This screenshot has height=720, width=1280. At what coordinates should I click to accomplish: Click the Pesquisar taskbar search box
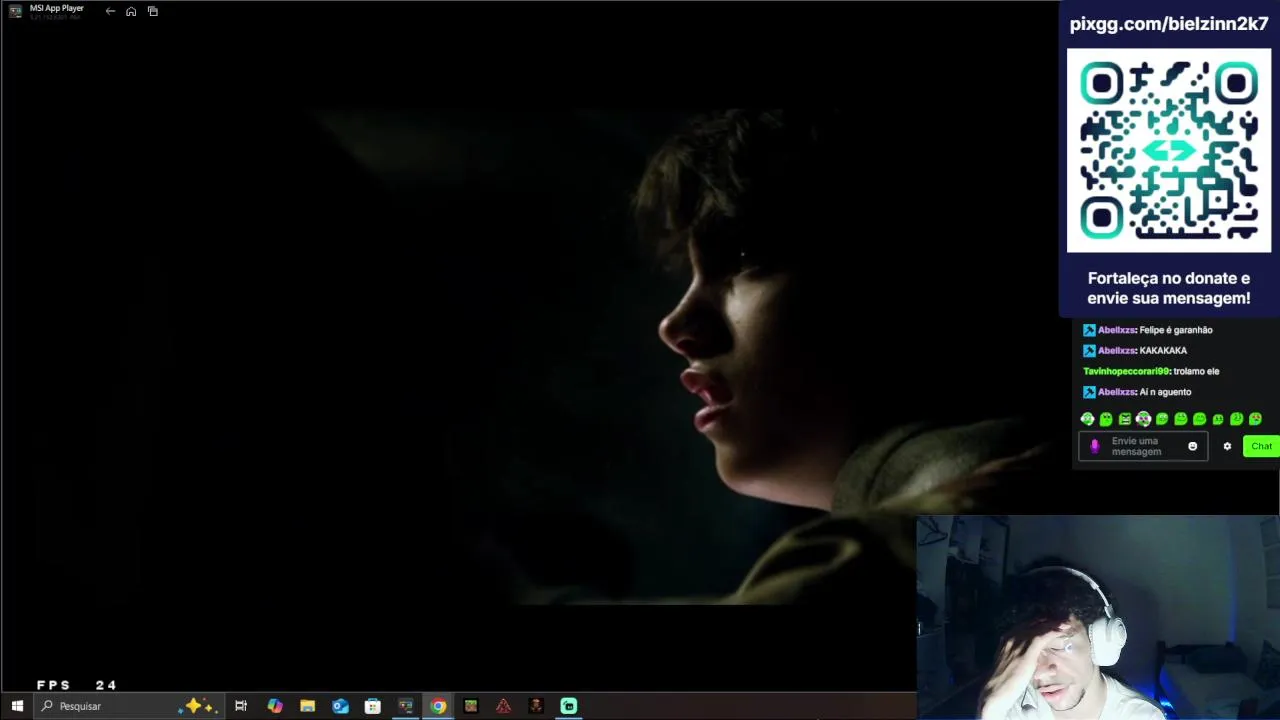130,706
